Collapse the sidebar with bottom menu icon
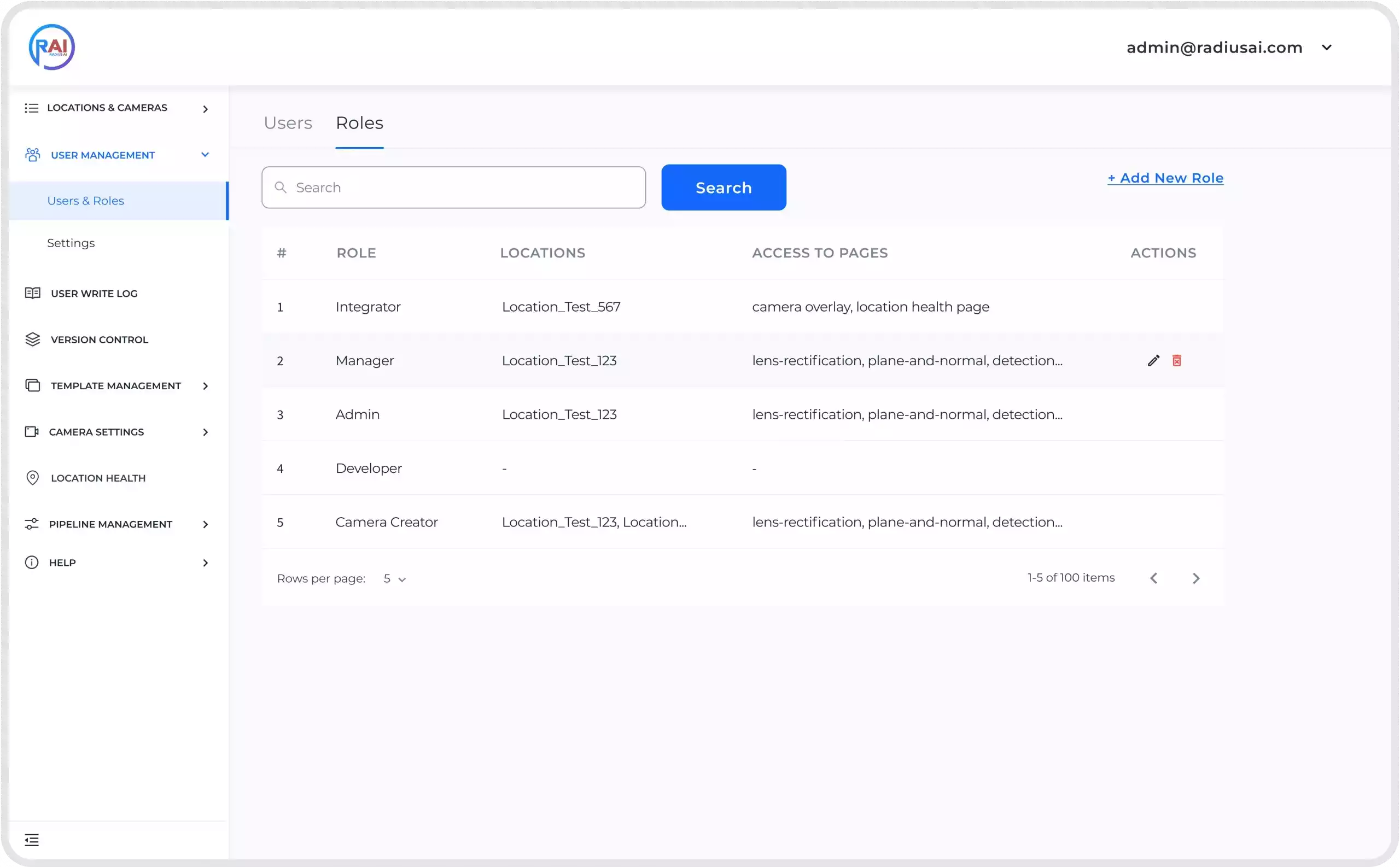 [x=32, y=840]
